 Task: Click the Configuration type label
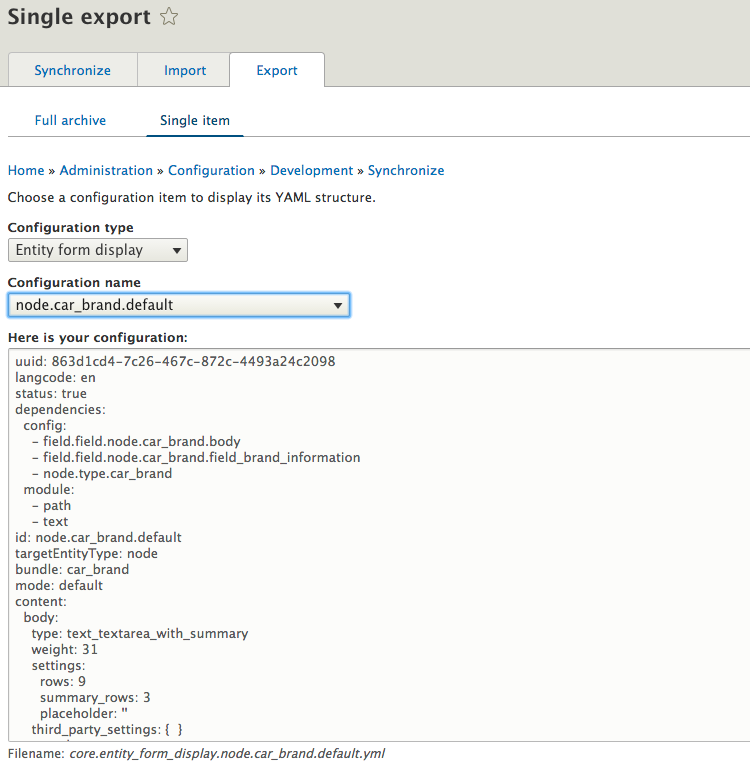(70, 227)
